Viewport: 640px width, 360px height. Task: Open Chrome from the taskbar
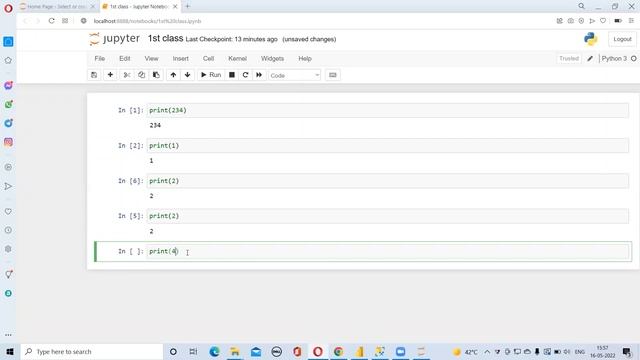[338, 351]
